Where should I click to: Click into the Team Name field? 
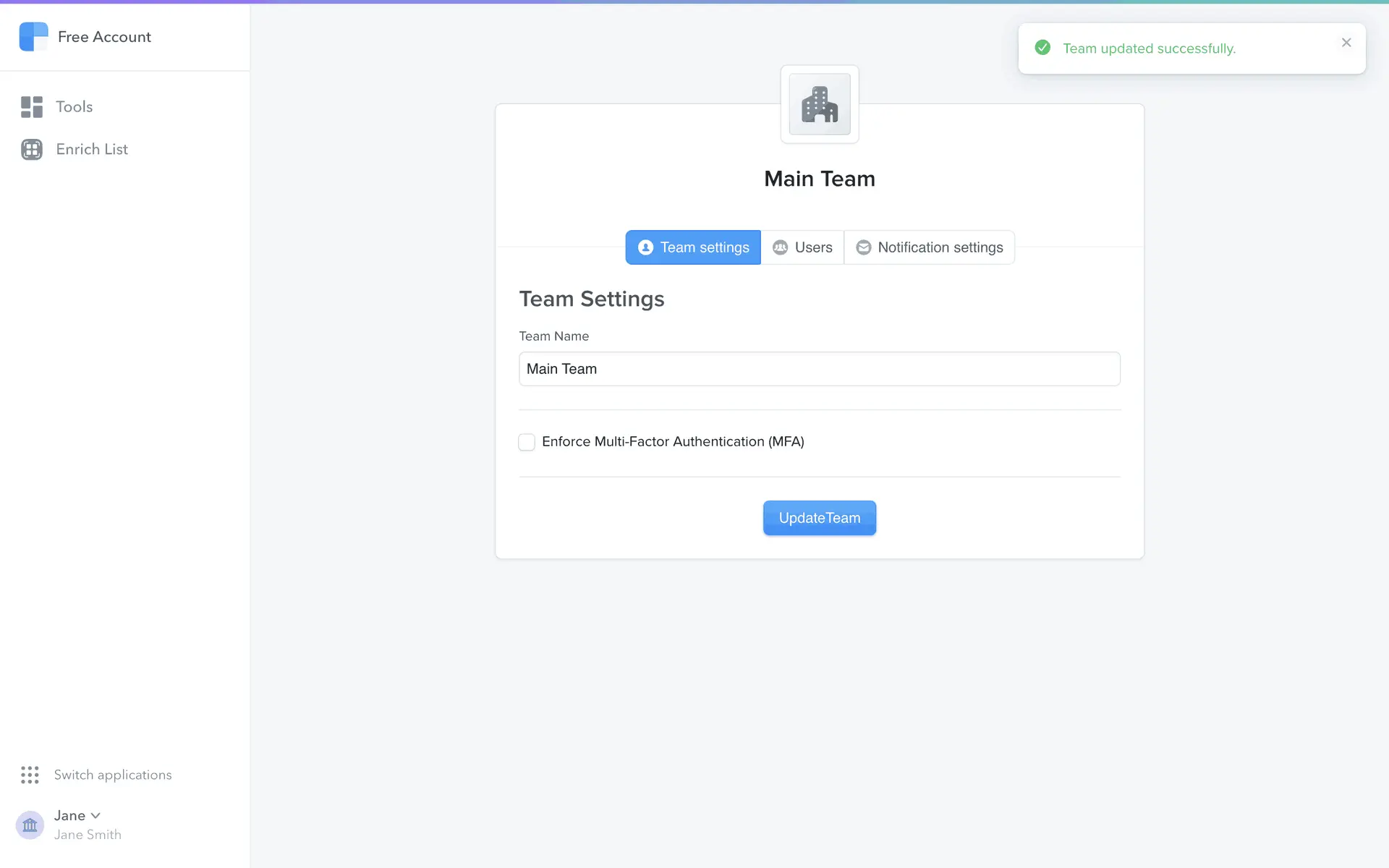819,369
